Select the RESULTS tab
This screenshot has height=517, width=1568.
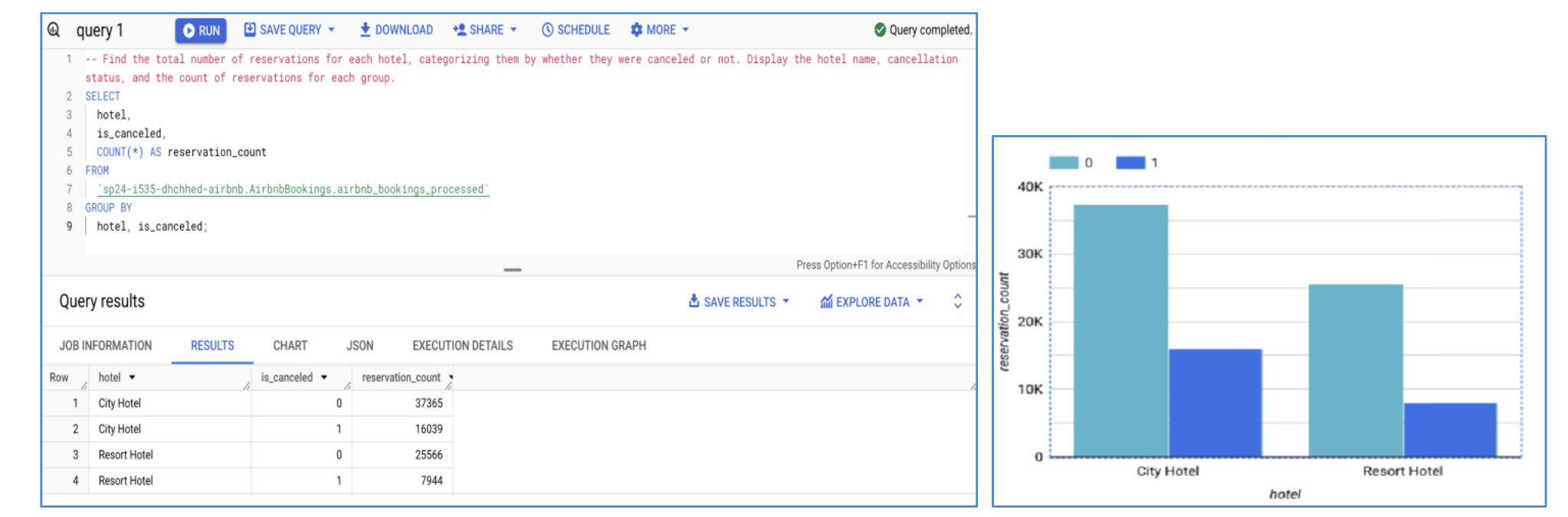click(x=212, y=346)
